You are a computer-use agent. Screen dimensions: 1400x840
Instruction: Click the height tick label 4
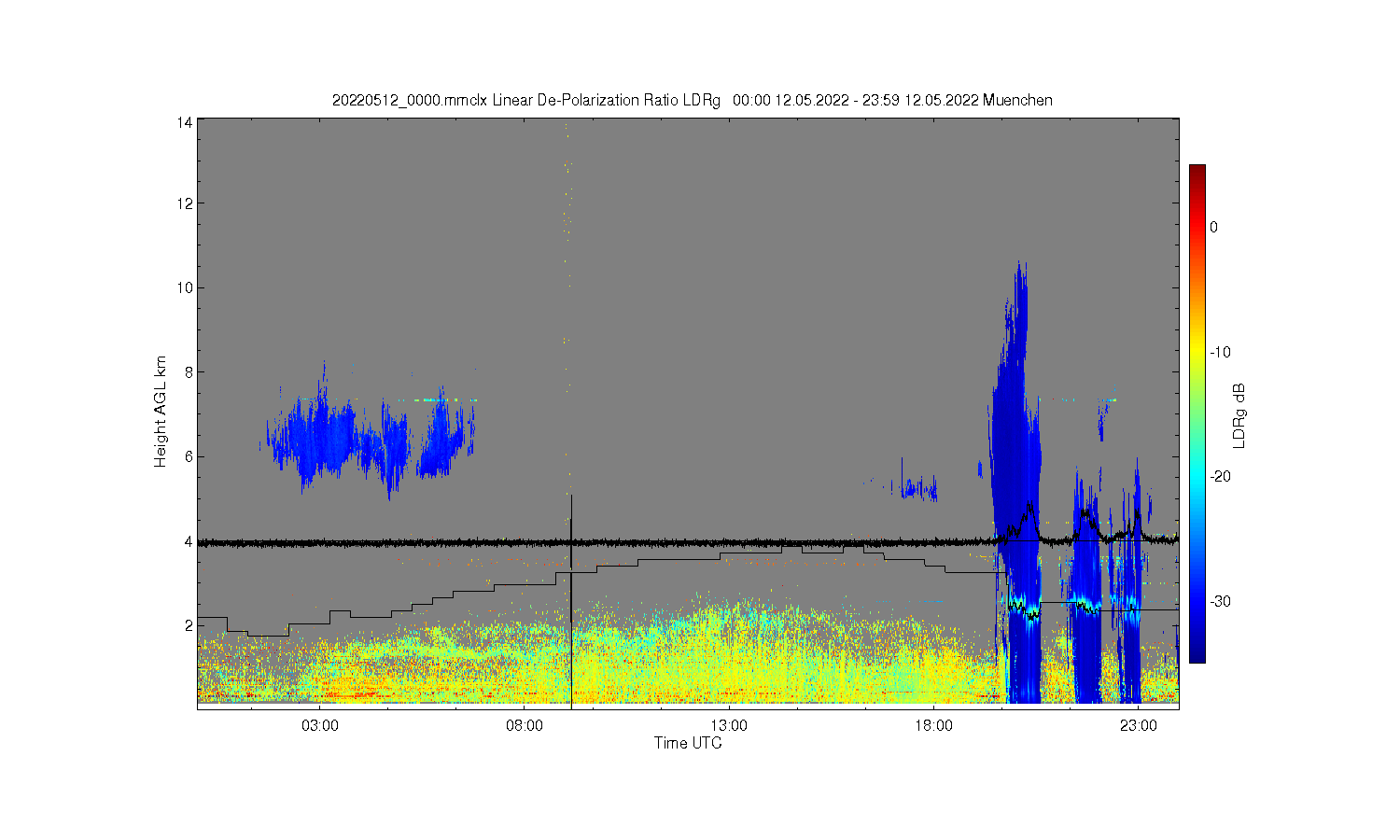pyautogui.click(x=189, y=541)
